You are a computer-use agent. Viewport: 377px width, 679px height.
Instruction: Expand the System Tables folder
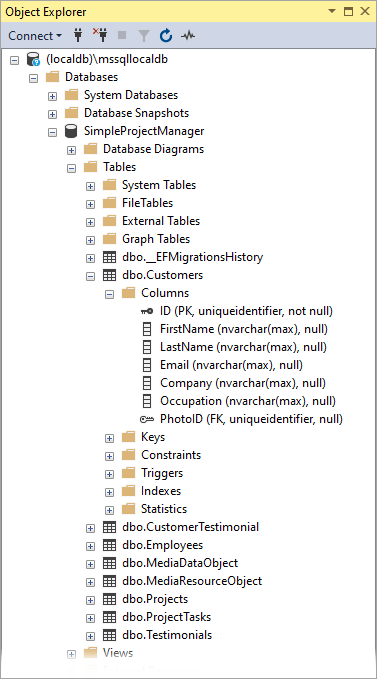point(90,186)
